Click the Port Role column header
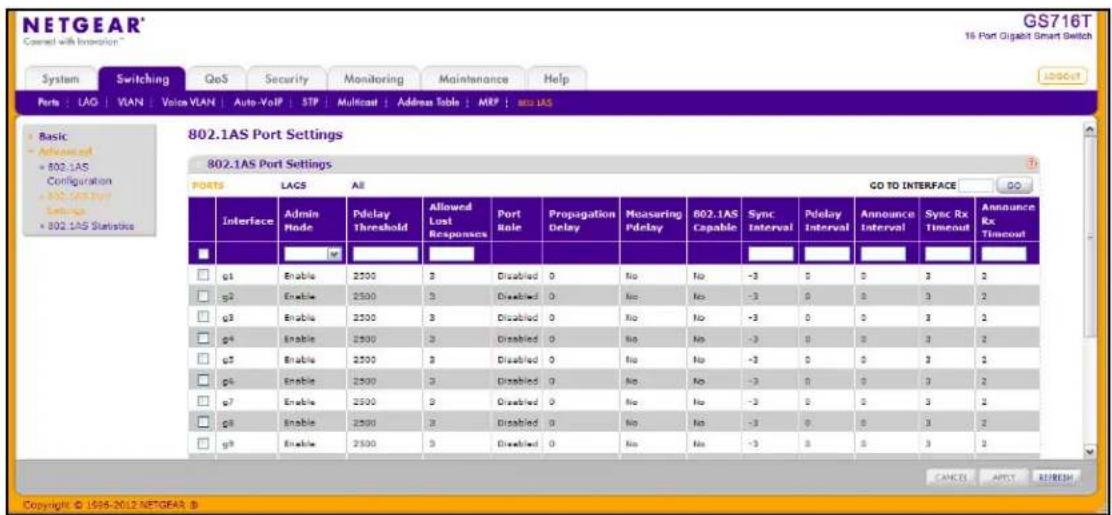The width and height of the screenshot is (1112, 515). [x=515, y=221]
